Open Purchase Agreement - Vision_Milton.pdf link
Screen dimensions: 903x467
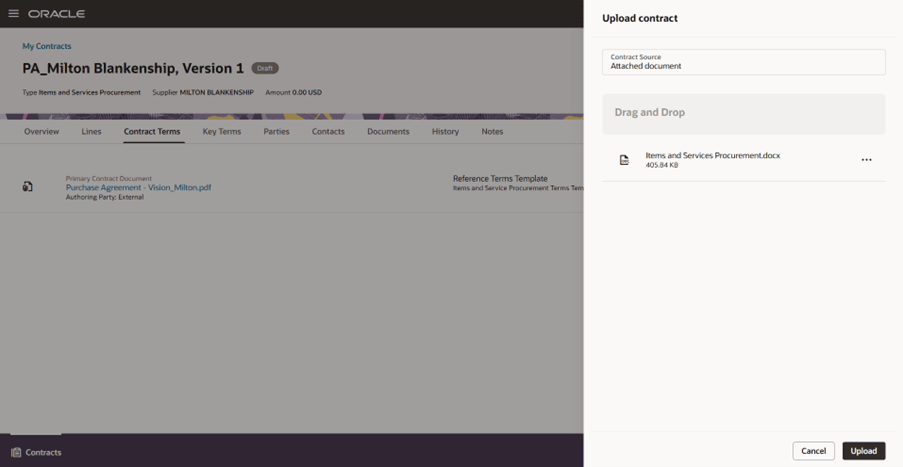coord(138,188)
